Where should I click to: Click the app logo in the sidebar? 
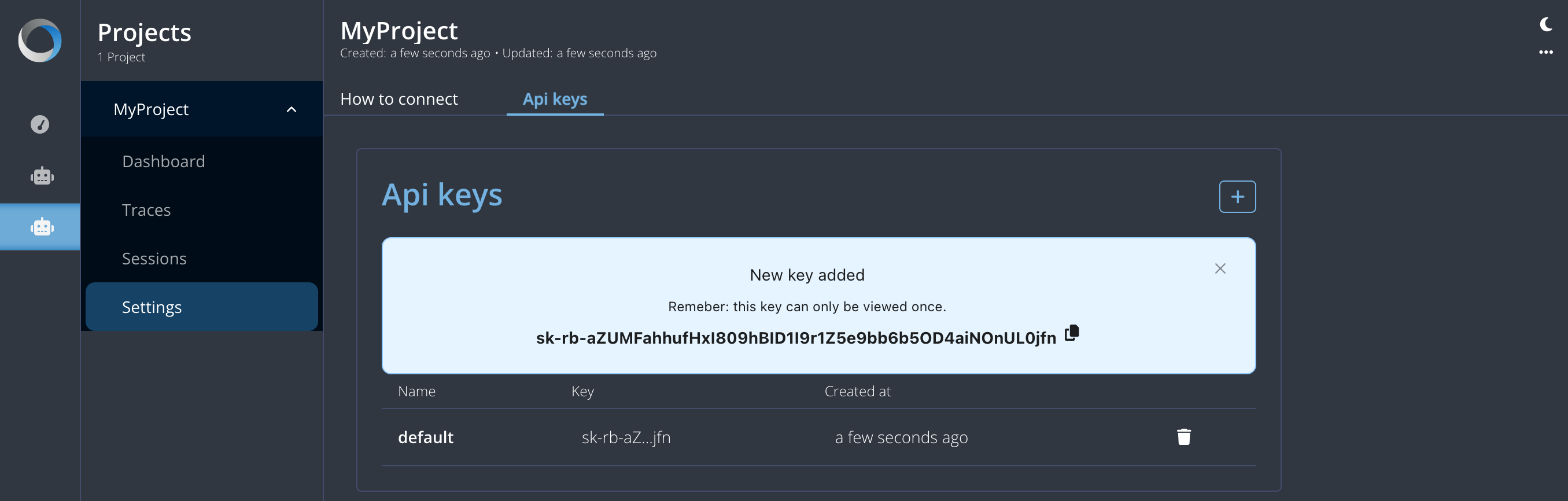coord(39,40)
